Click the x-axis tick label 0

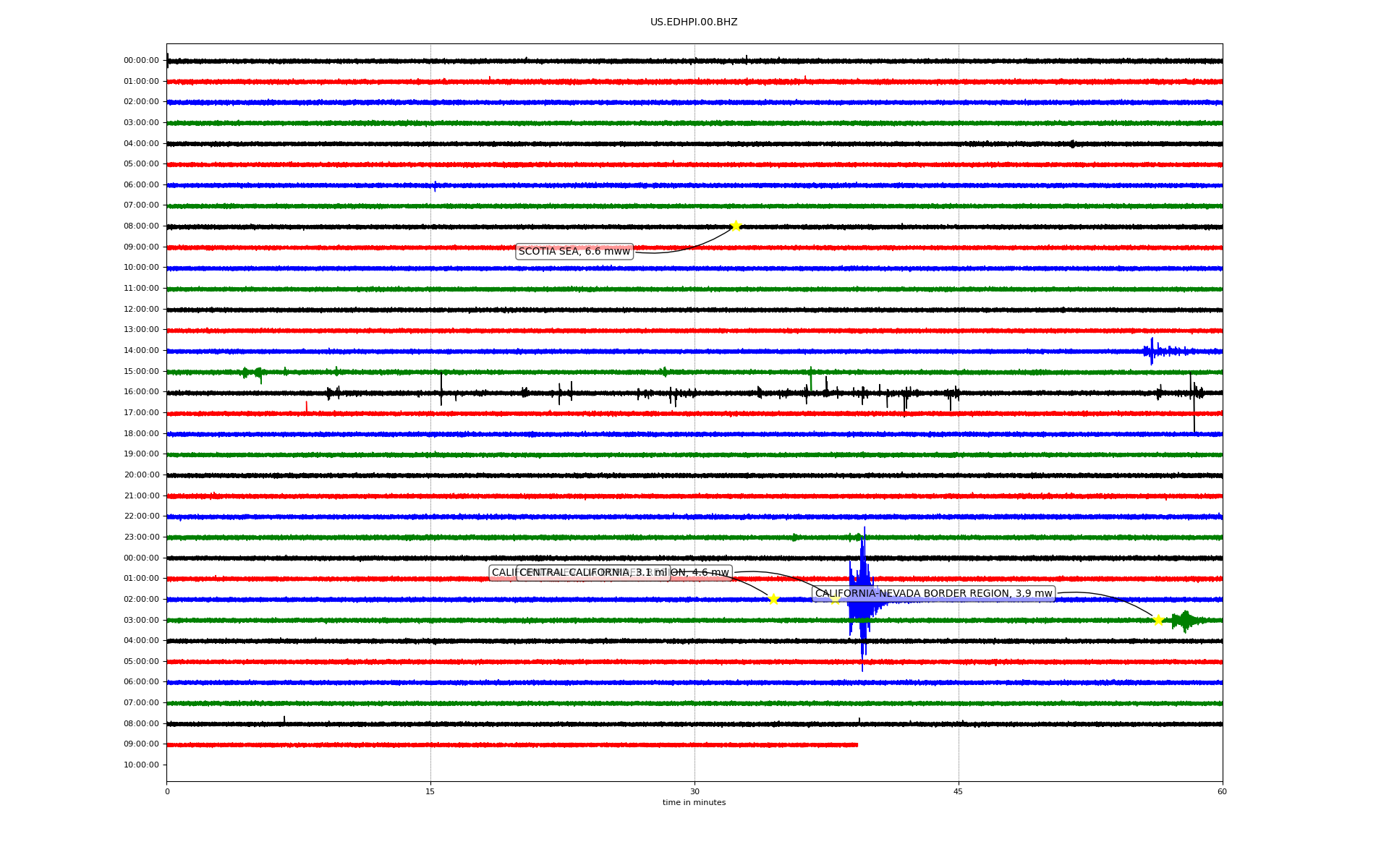(167, 791)
